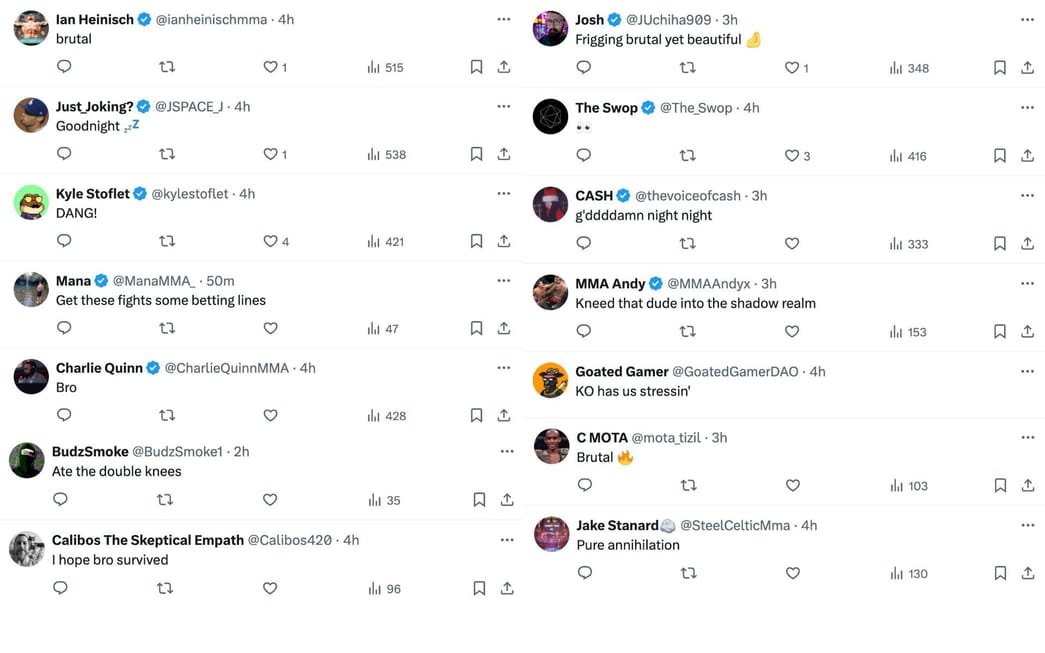1045x653 pixels.
Task: Open more options on Josh's tweet
Action: (1027, 20)
